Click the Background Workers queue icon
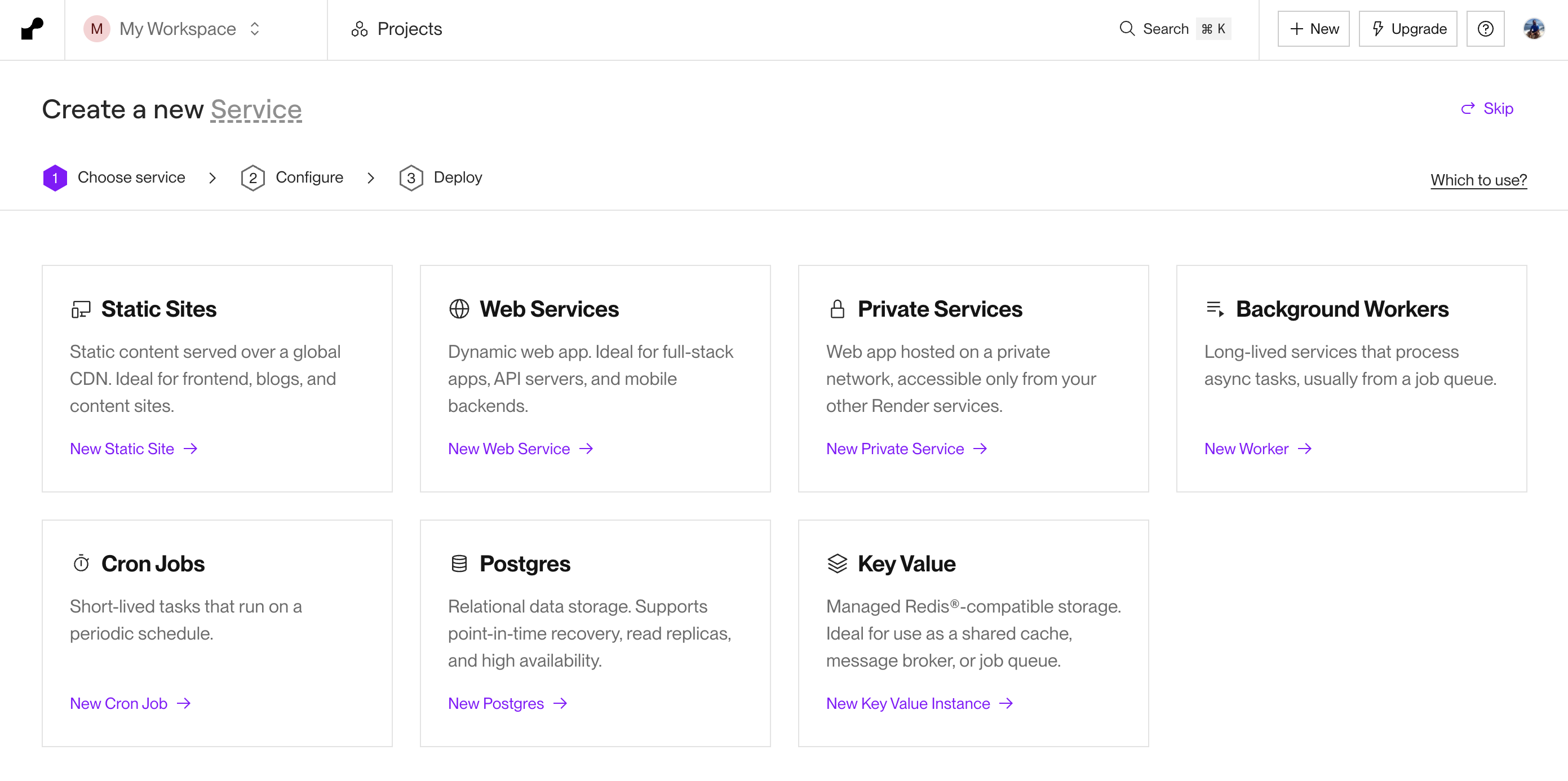Viewport: 1568px width, 781px height. point(1215,309)
